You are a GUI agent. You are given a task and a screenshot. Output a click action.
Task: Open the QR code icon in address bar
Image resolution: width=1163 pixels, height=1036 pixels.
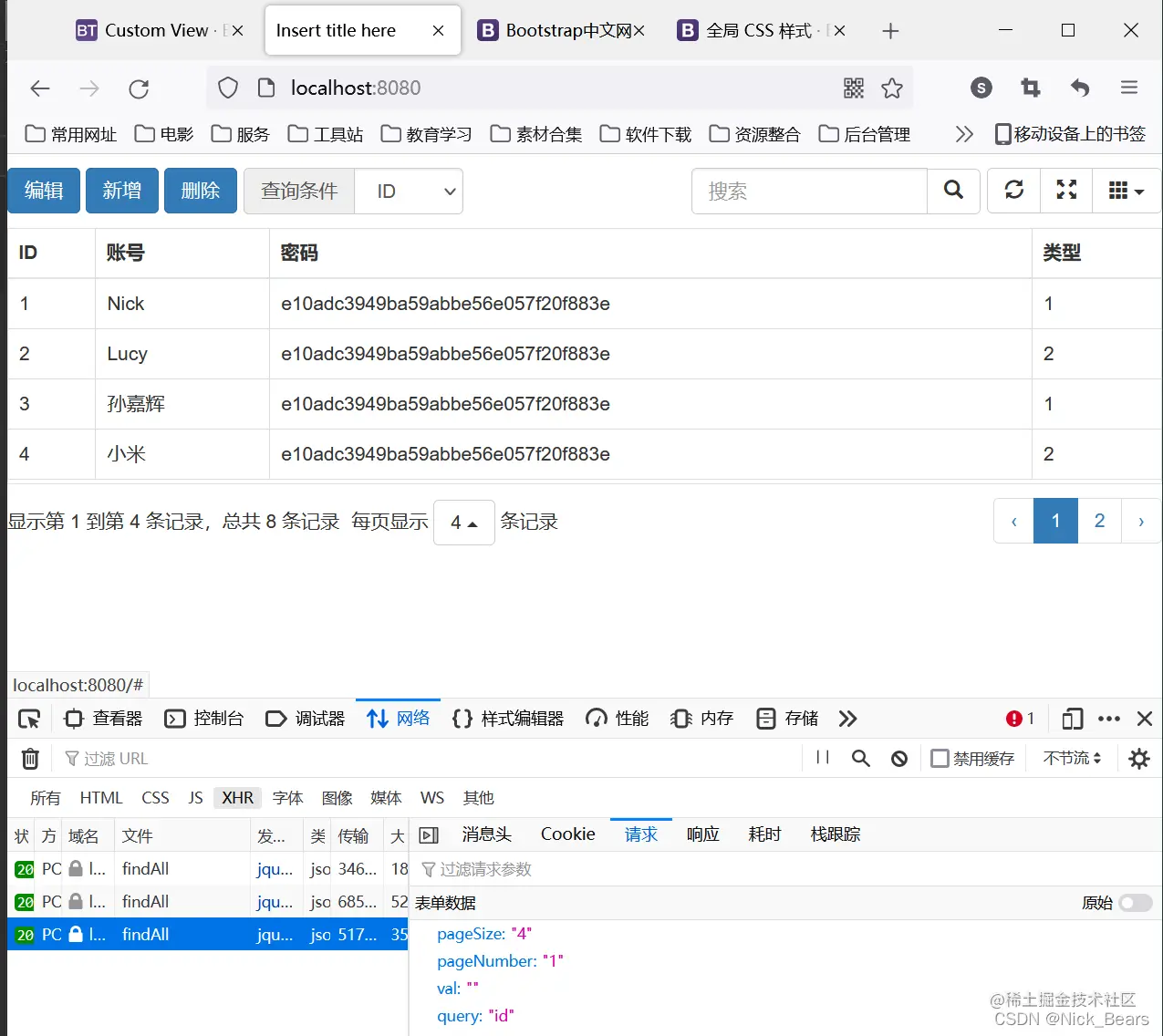point(854,88)
